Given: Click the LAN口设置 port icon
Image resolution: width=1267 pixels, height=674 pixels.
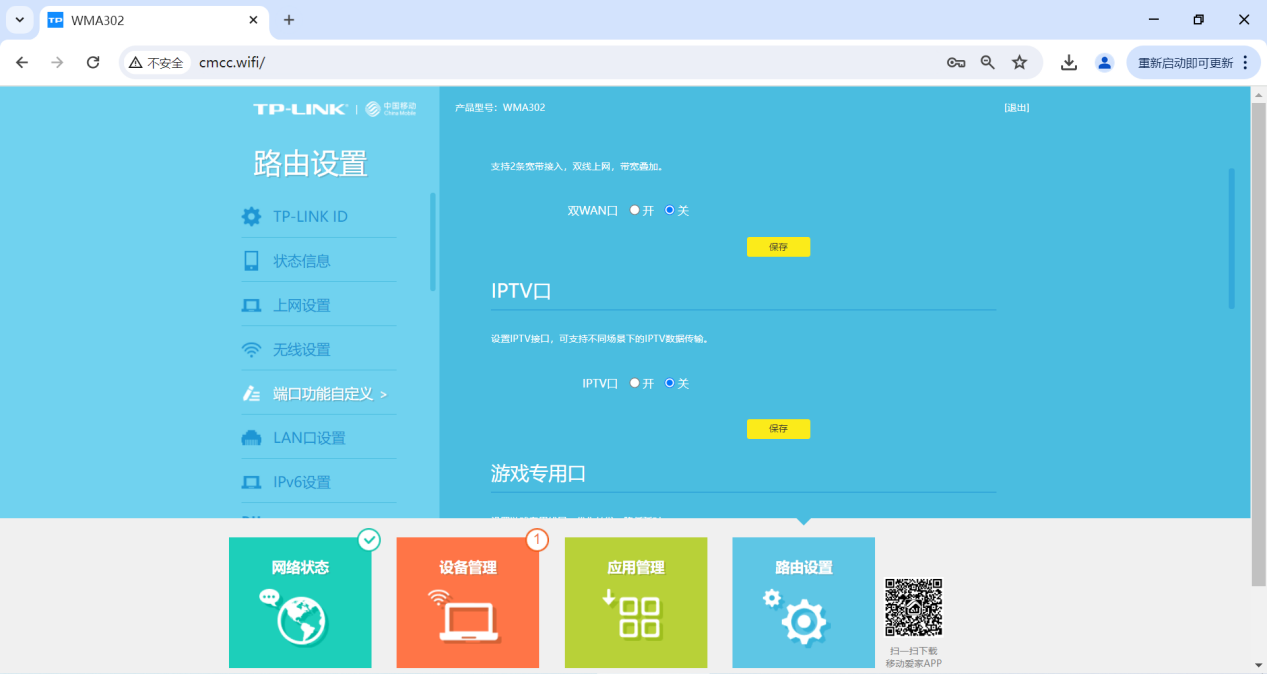Looking at the screenshot, I should click(251, 438).
